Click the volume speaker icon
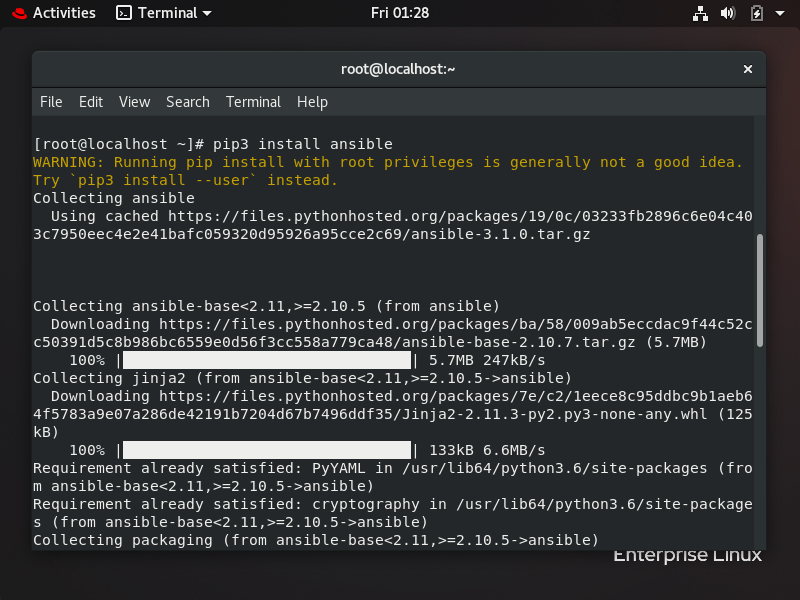The image size is (800, 600). (x=728, y=13)
